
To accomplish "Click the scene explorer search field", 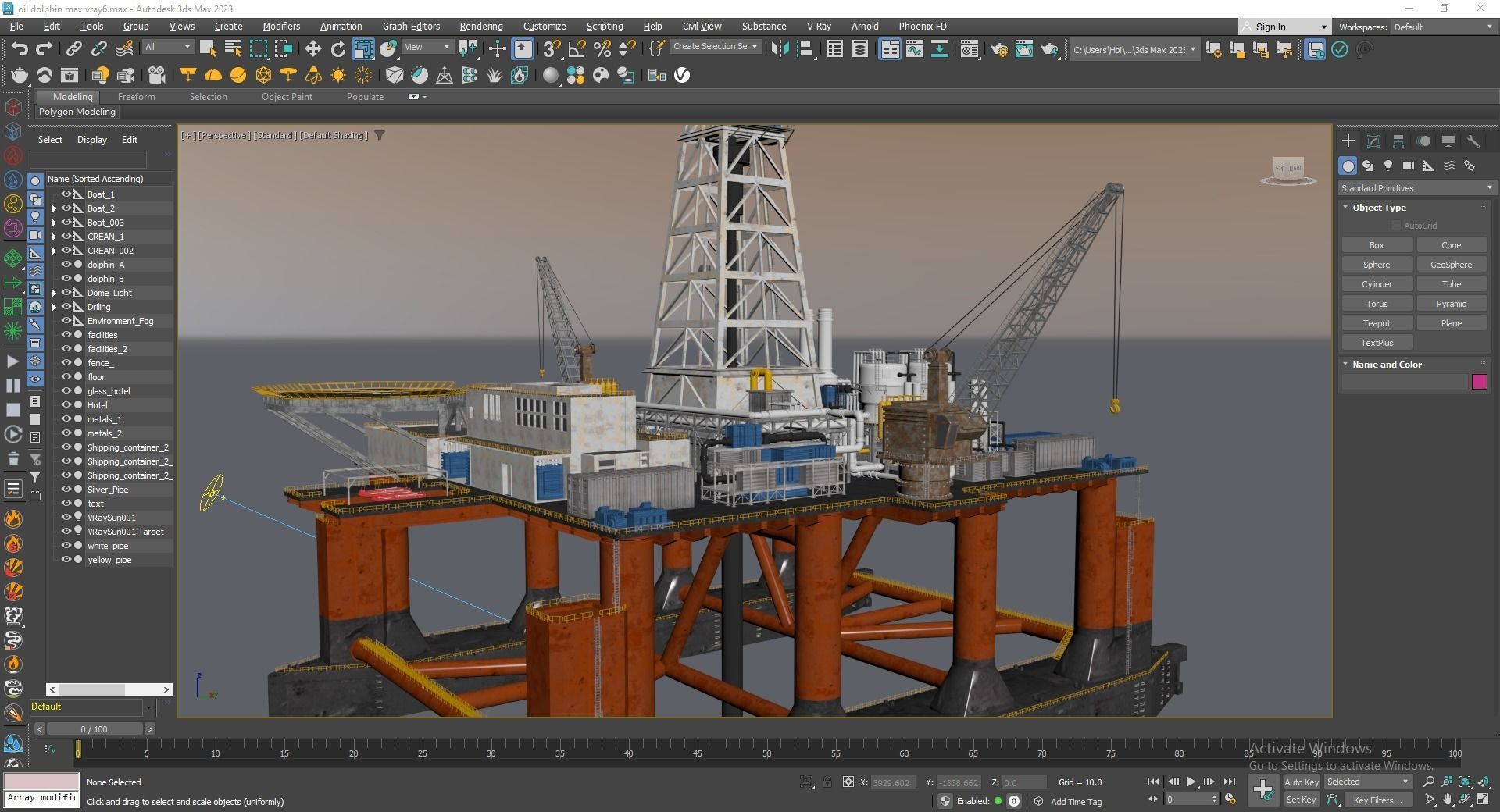I will [87, 159].
